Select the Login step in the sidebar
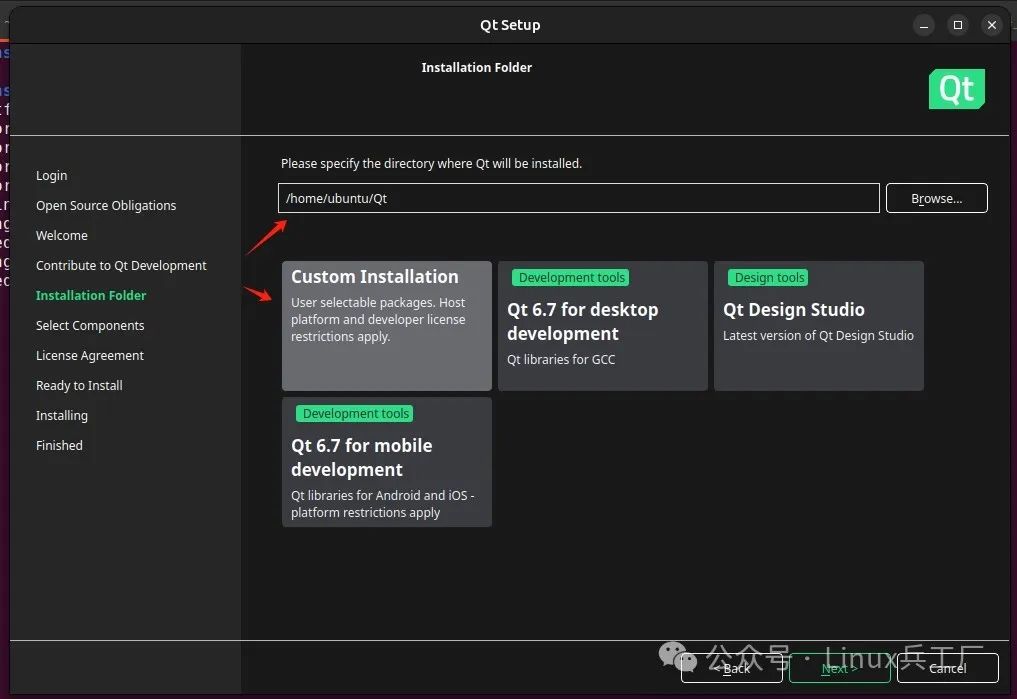Viewport: 1017px width, 699px height. click(51, 175)
